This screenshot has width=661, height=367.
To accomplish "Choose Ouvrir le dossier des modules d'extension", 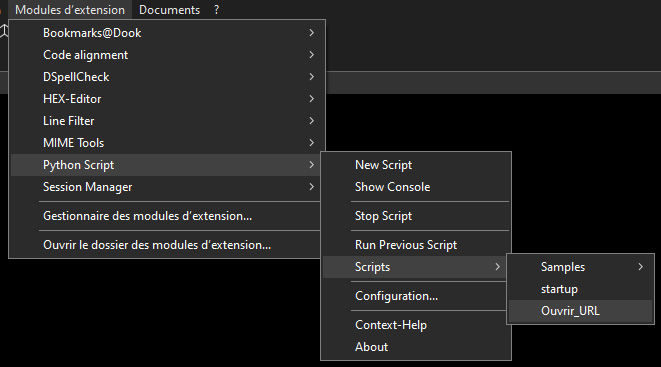I will [x=167, y=245].
